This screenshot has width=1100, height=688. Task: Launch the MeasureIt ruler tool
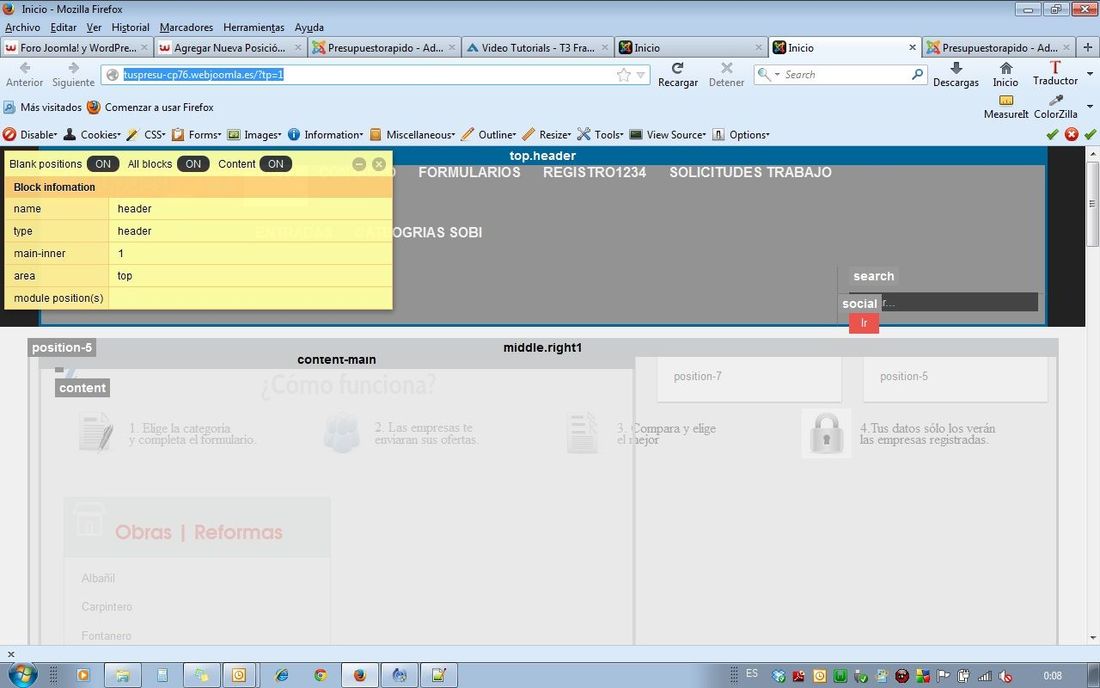pyautogui.click(x=1006, y=107)
